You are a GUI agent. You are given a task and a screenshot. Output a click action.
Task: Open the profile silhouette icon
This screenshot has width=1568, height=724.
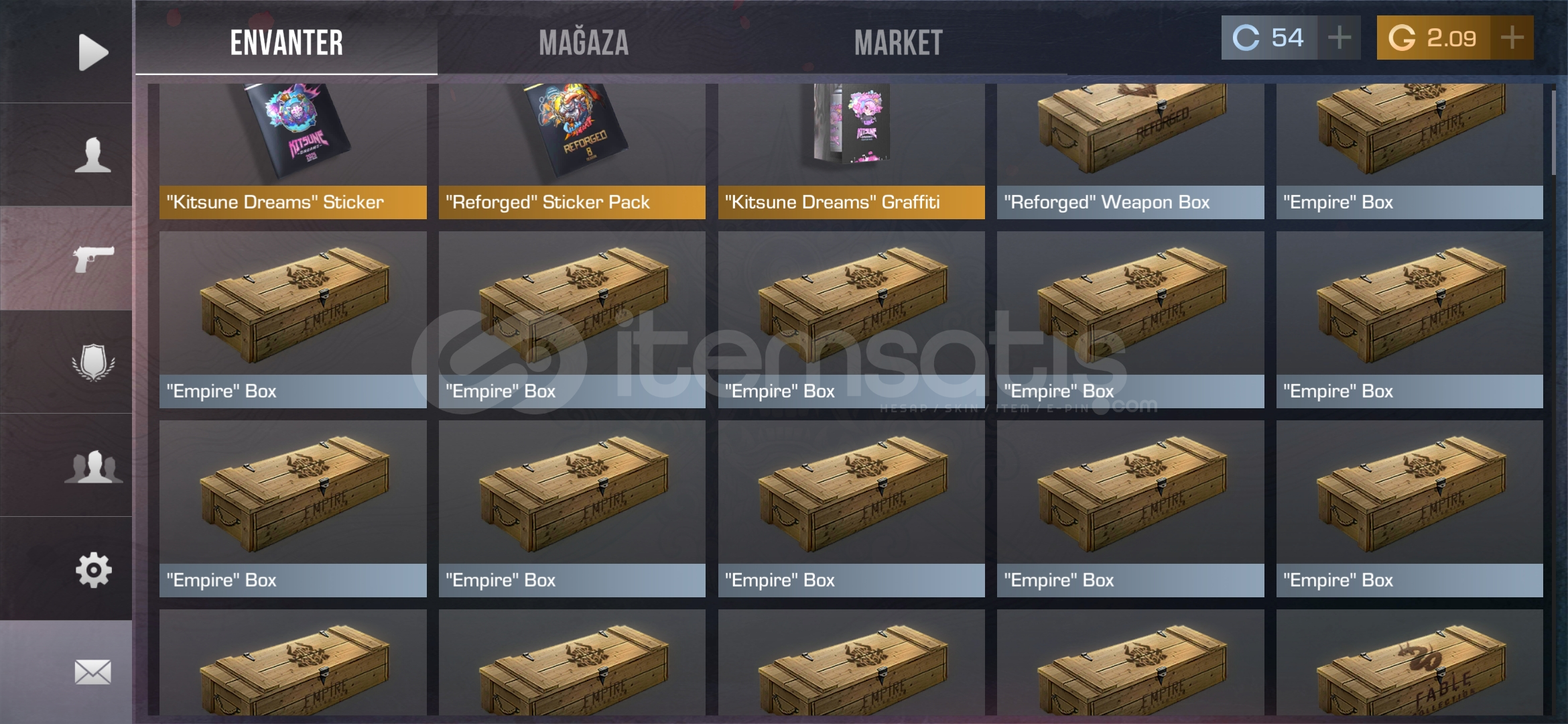coord(93,155)
